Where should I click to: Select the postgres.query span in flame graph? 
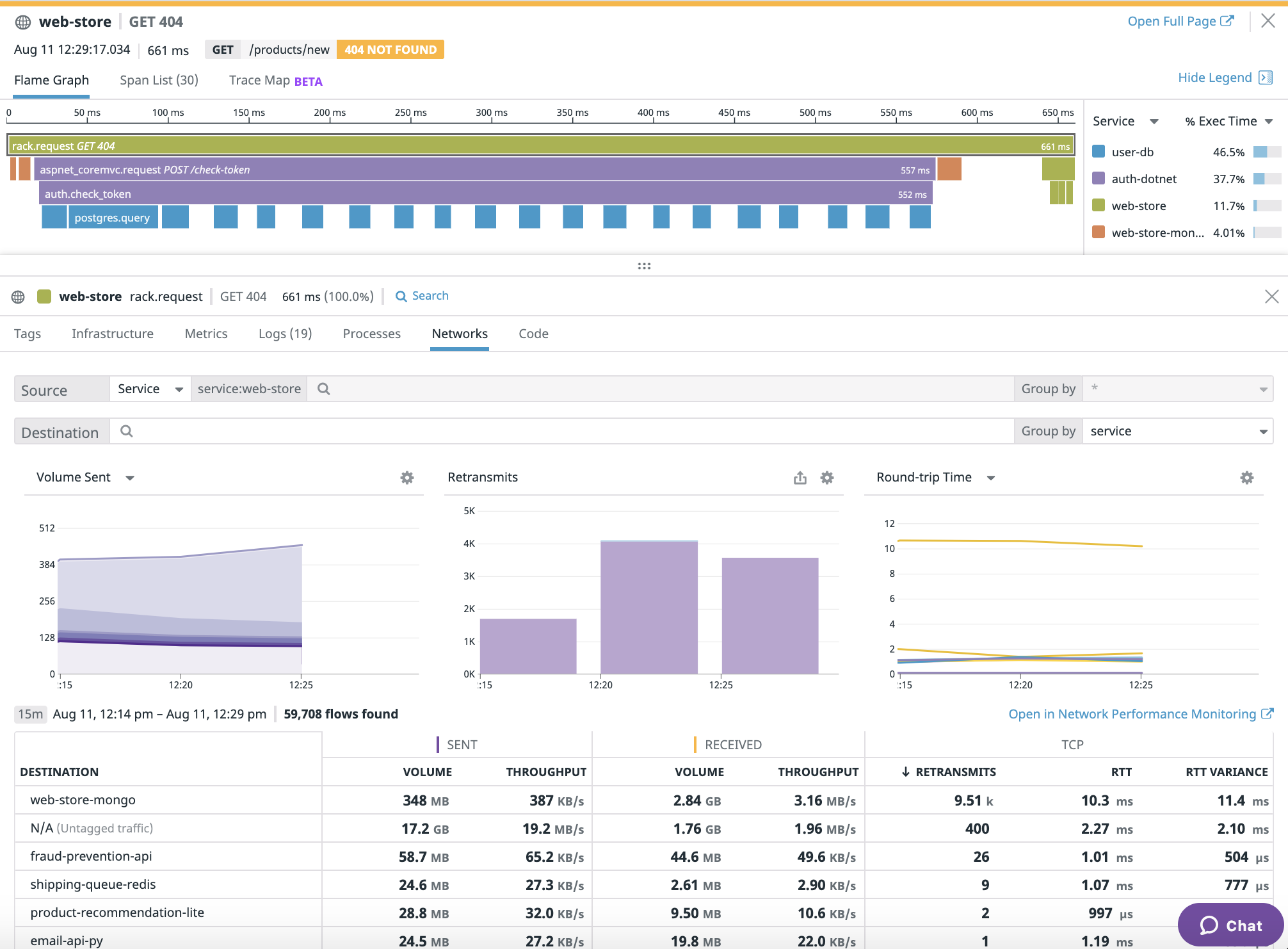pyautogui.click(x=113, y=218)
